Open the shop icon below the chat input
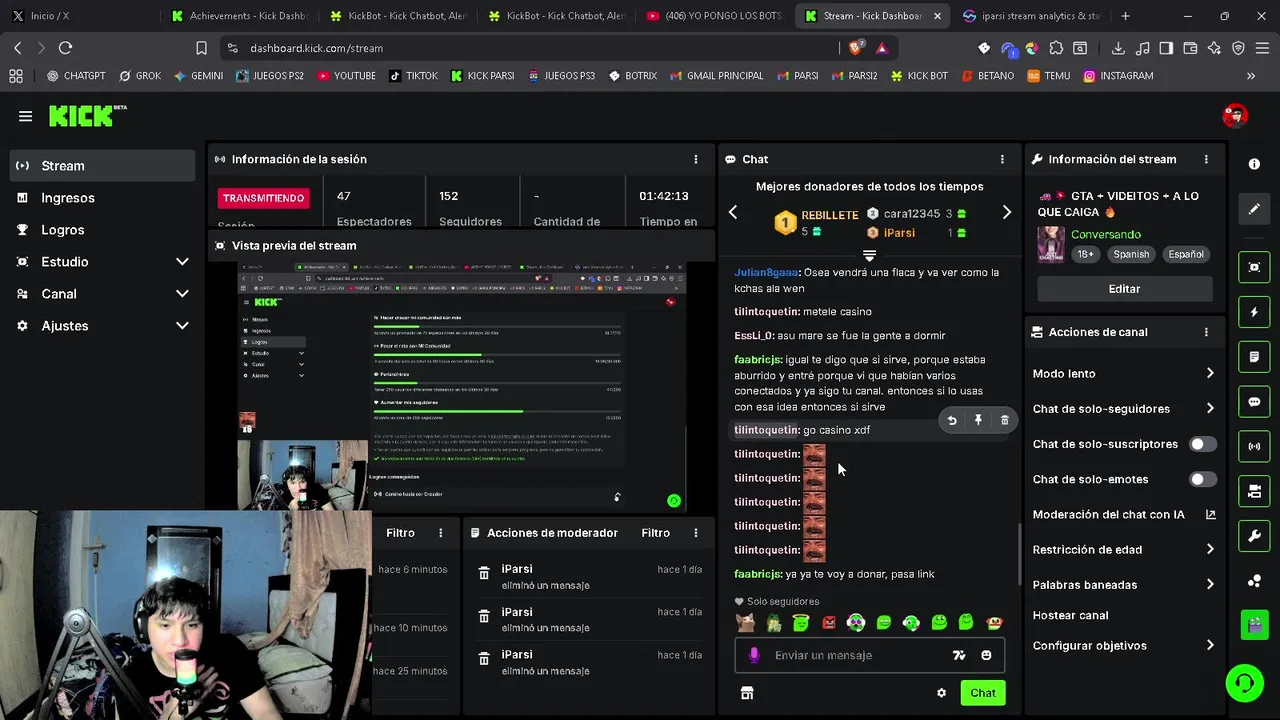The width and height of the screenshot is (1280, 720). (746, 693)
